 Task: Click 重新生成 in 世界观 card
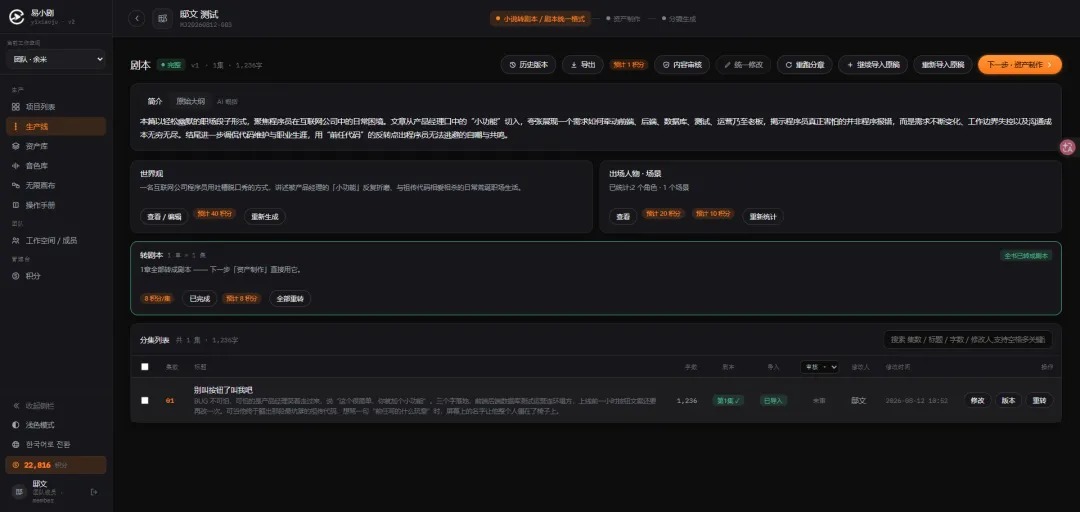pos(264,216)
